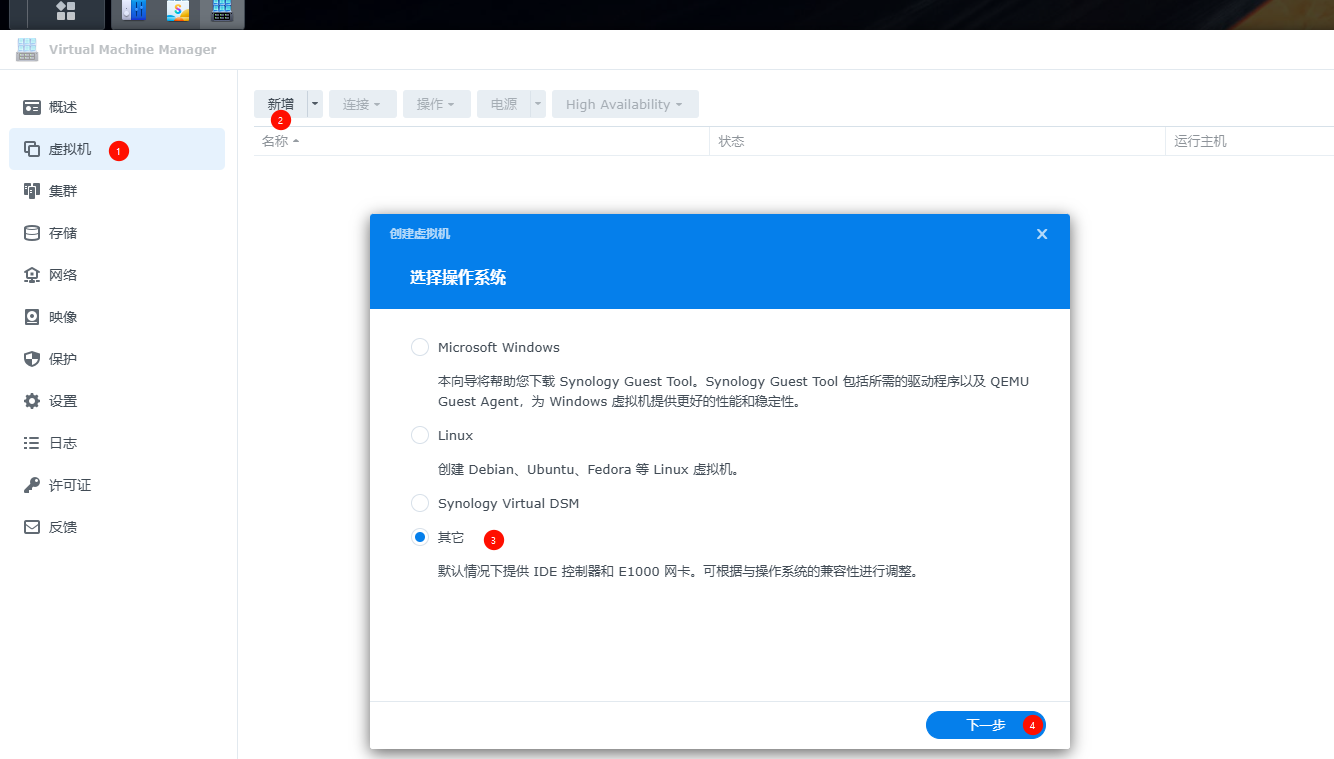This screenshot has height=759, width=1334.
Task: Click 其它 label text
Action: click(x=451, y=537)
